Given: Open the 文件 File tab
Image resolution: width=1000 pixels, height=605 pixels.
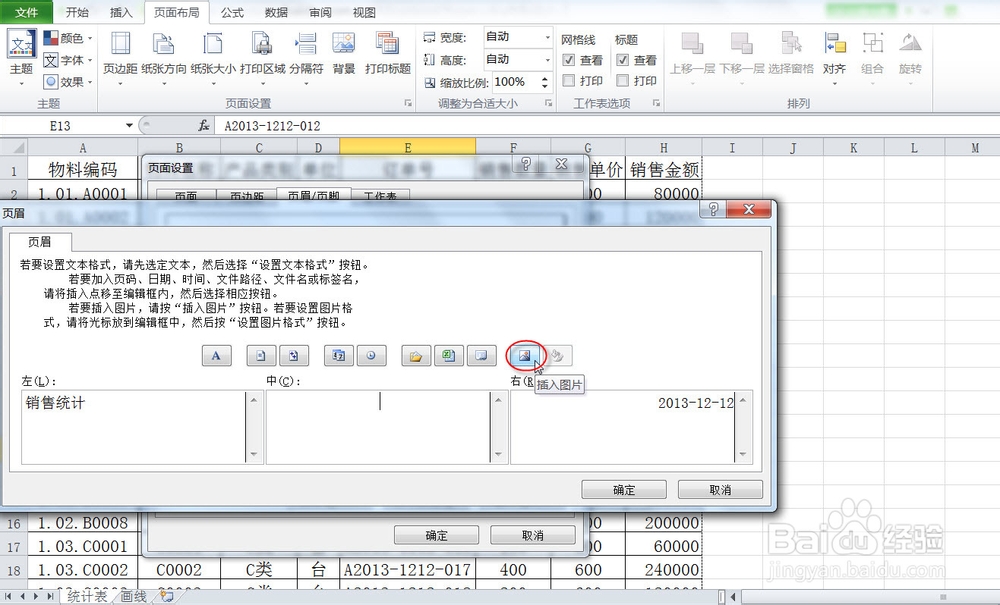Looking at the screenshot, I should pyautogui.click(x=26, y=12).
